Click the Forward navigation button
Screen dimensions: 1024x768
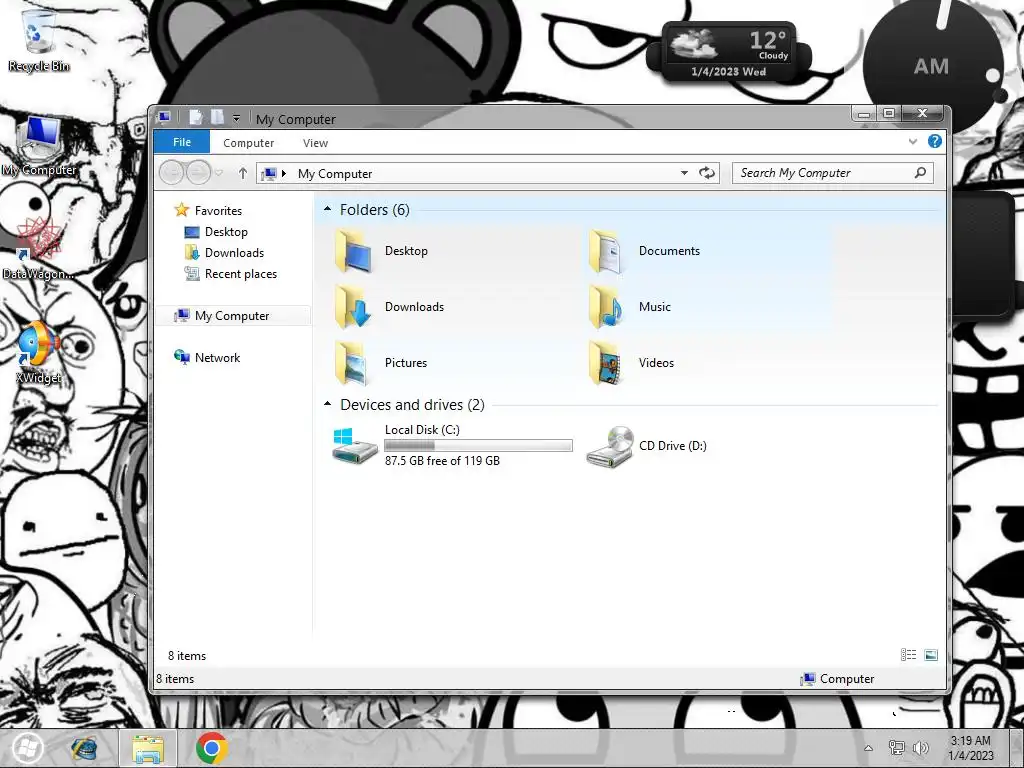point(199,173)
